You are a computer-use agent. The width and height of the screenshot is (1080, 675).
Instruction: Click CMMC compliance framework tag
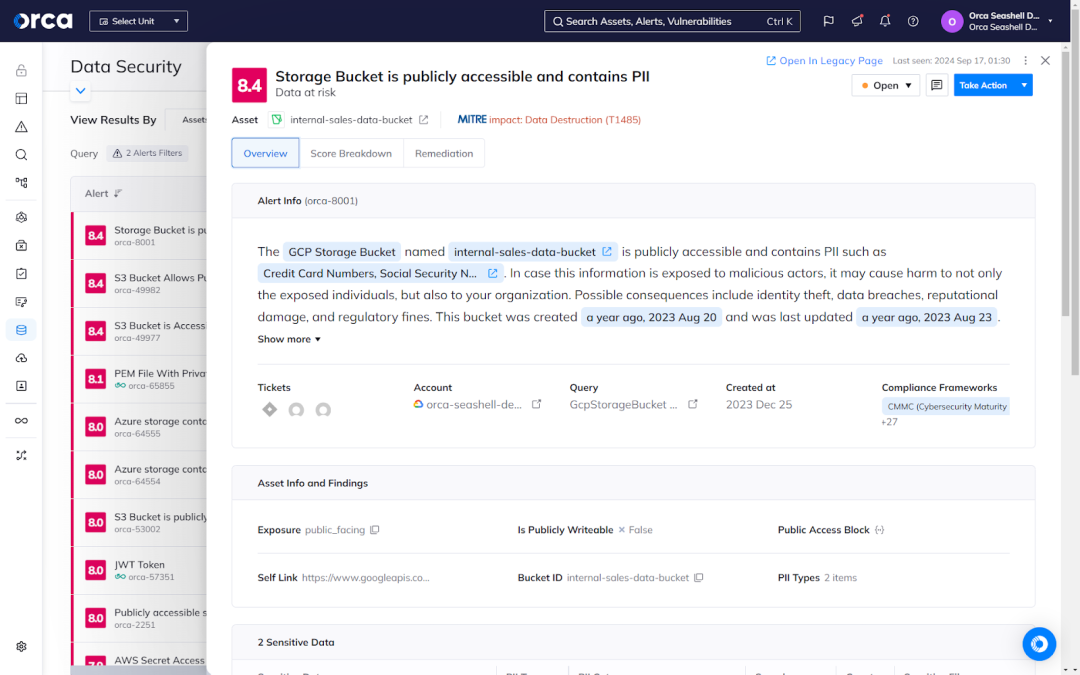click(946, 406)
